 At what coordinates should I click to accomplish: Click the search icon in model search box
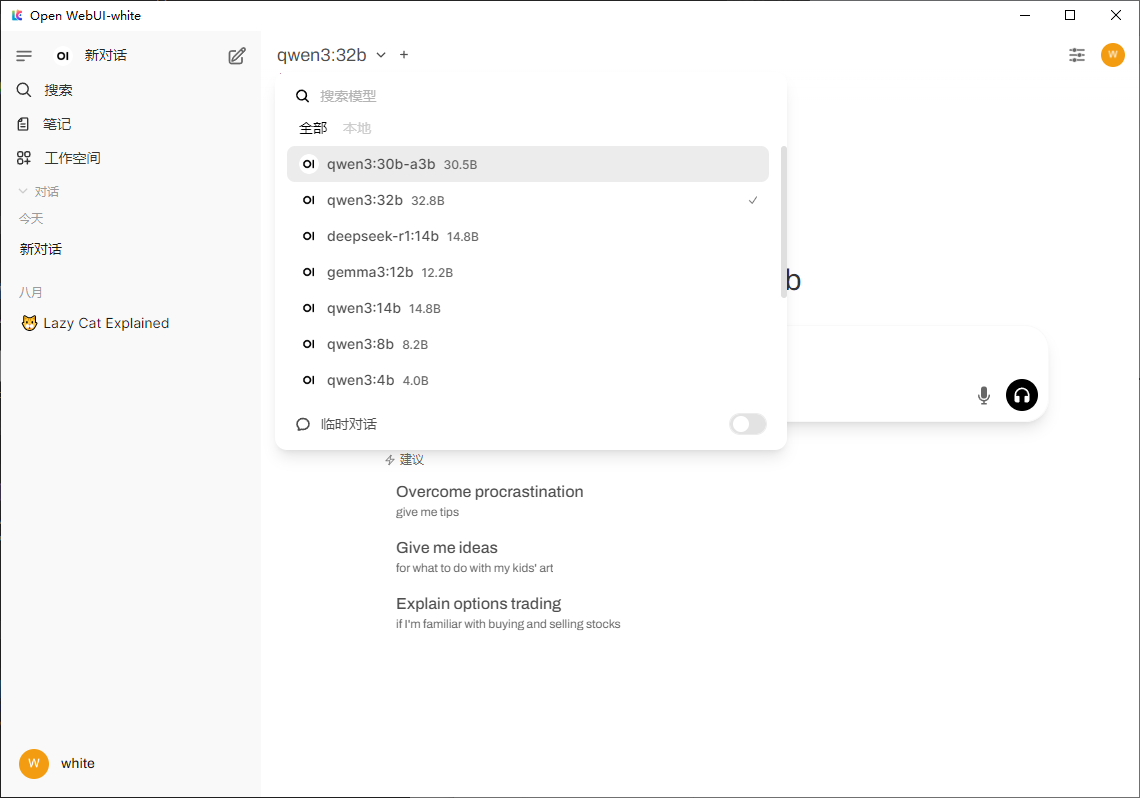pyautogui.click(x=302, y=96)
